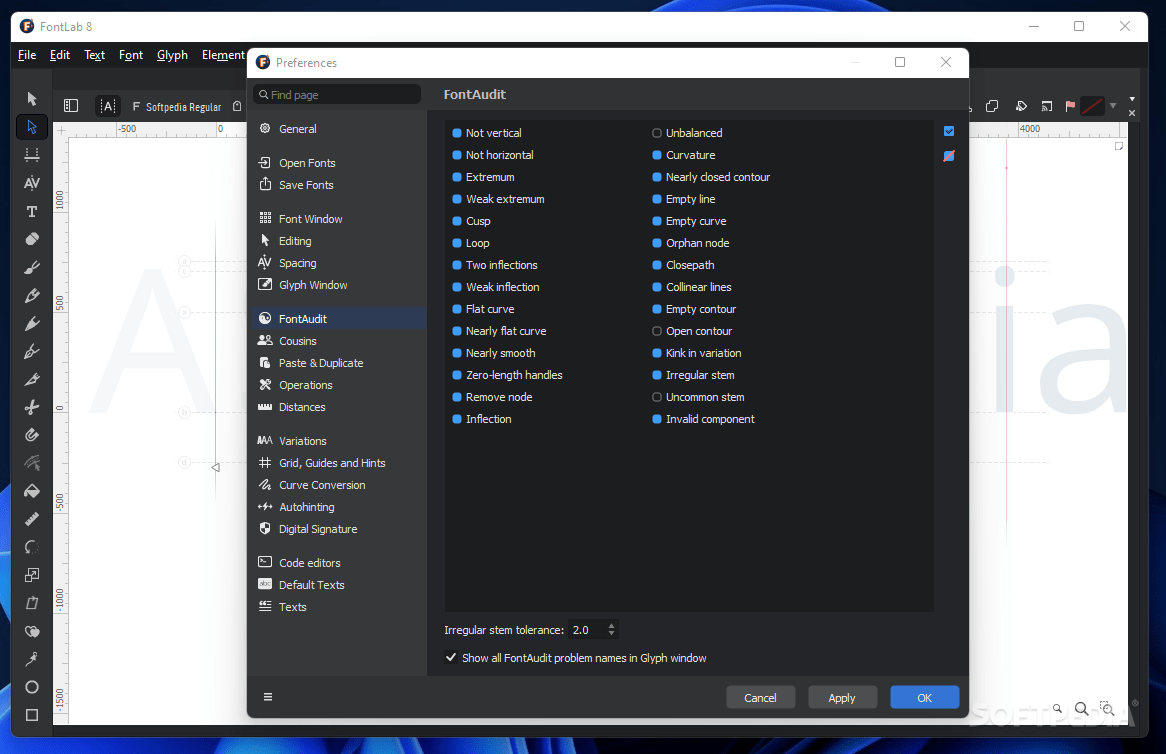This screenshot has height=754, width=1166.
Task: Open the File menu
Action: click(x=27, y=55)
